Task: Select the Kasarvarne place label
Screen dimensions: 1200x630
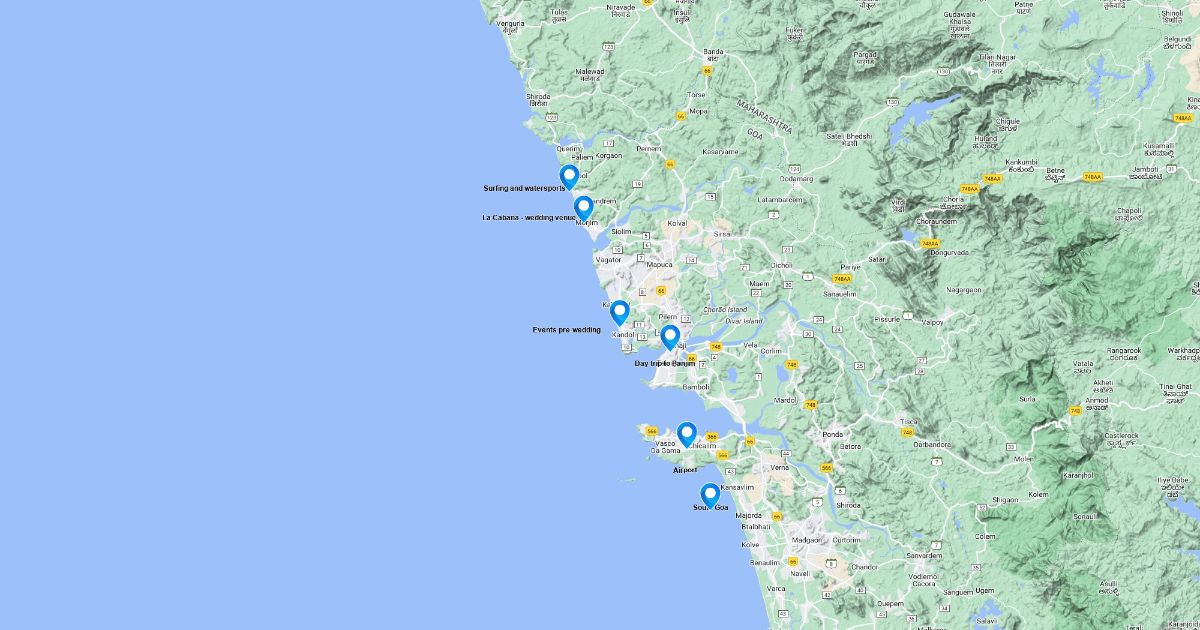Action: point(720,151)
